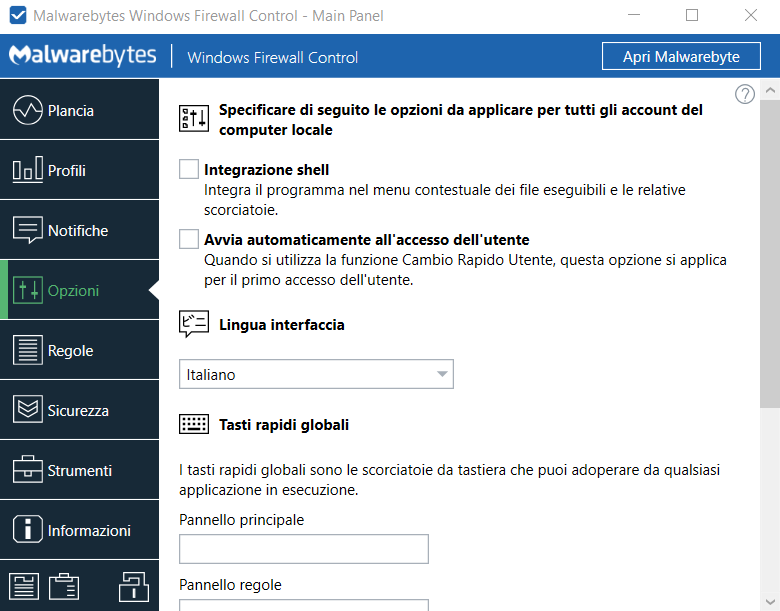Click the lock icon at sidebar bottom

(x=134, y=587)
